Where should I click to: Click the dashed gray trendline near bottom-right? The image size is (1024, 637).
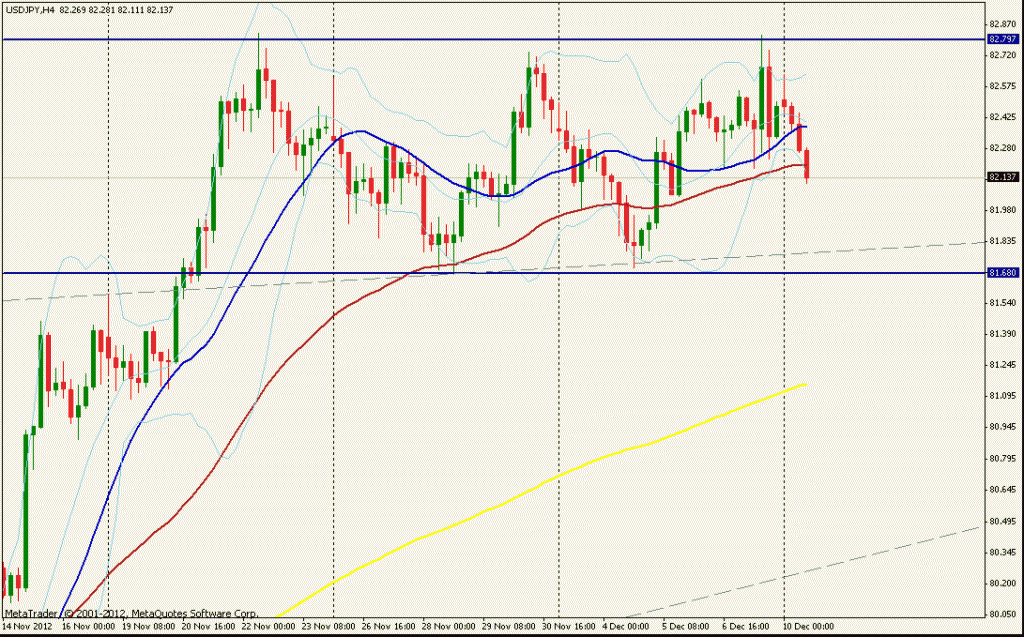coord(900,551)
